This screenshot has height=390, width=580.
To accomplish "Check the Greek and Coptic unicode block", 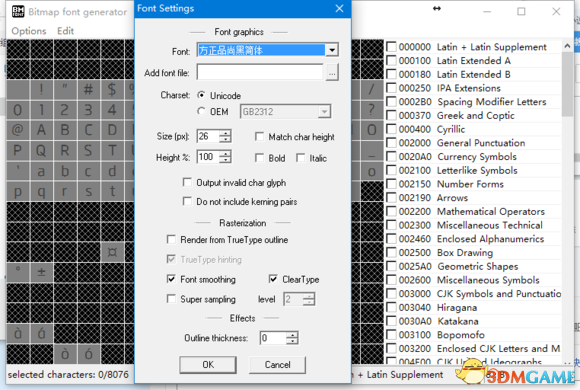I will tap(391, 115).
